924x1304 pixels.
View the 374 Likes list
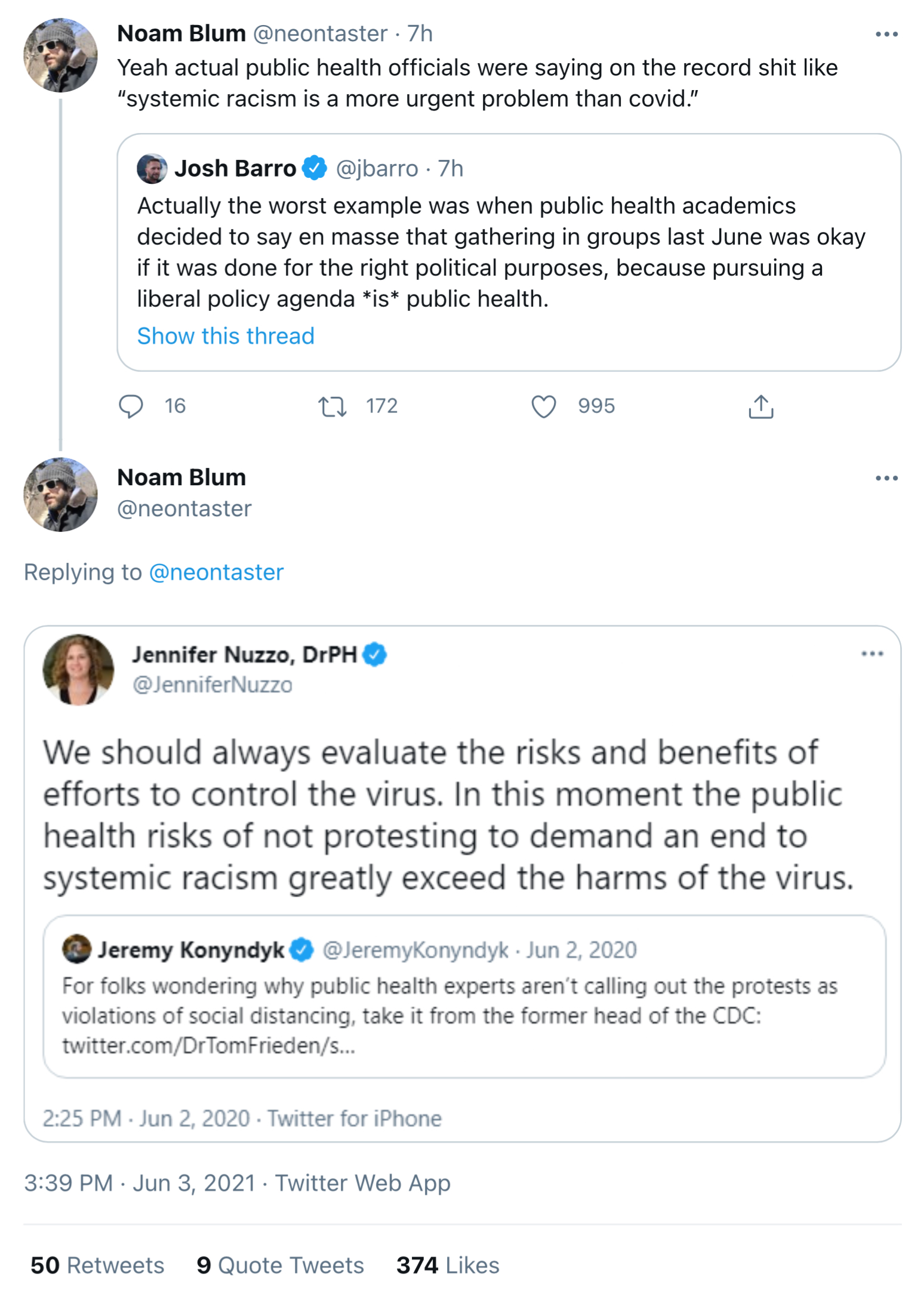click(x=448, y=1265)
